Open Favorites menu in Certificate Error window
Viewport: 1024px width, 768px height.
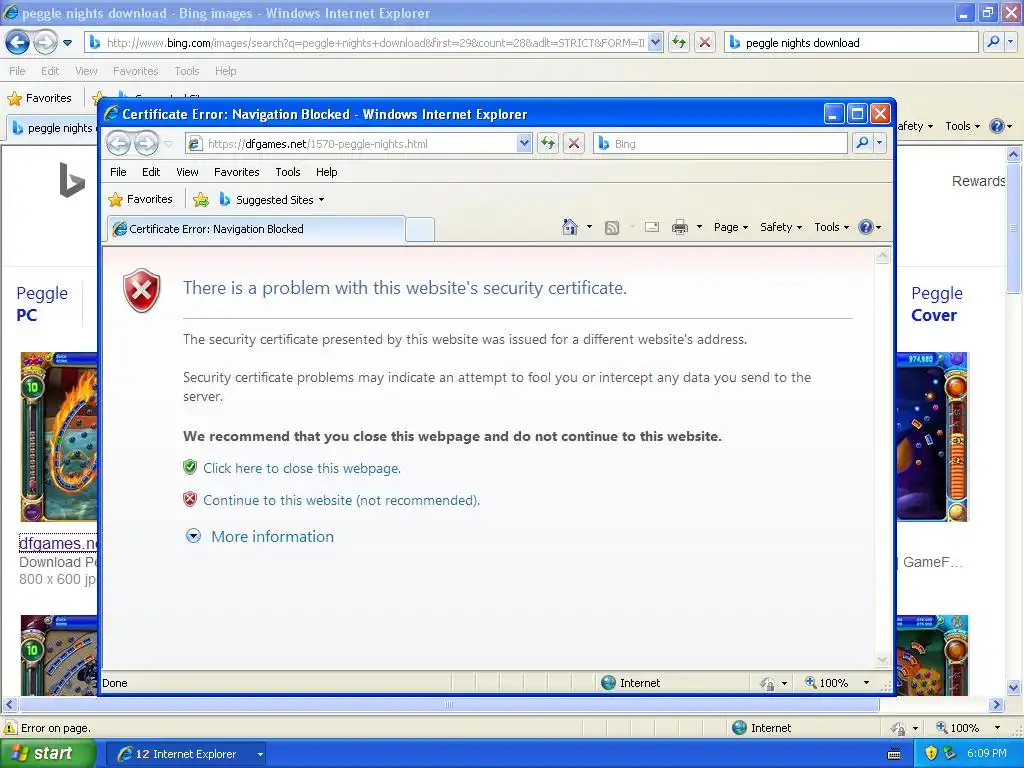(x=236, y=172)
